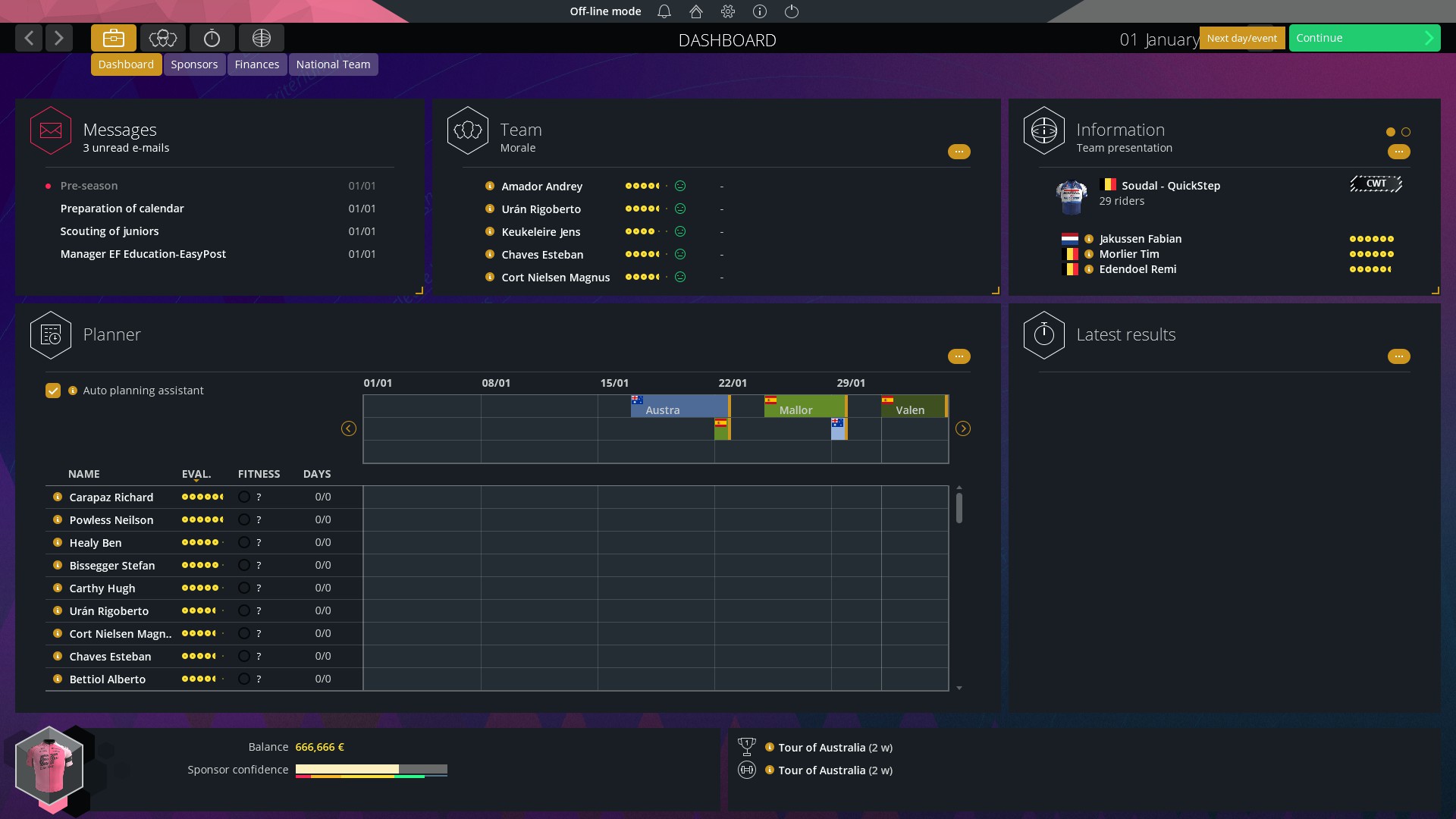The height and width of the screenshot is (819, 1456).
Task: Expand the Information panel corner handle
Action: 1436,290
